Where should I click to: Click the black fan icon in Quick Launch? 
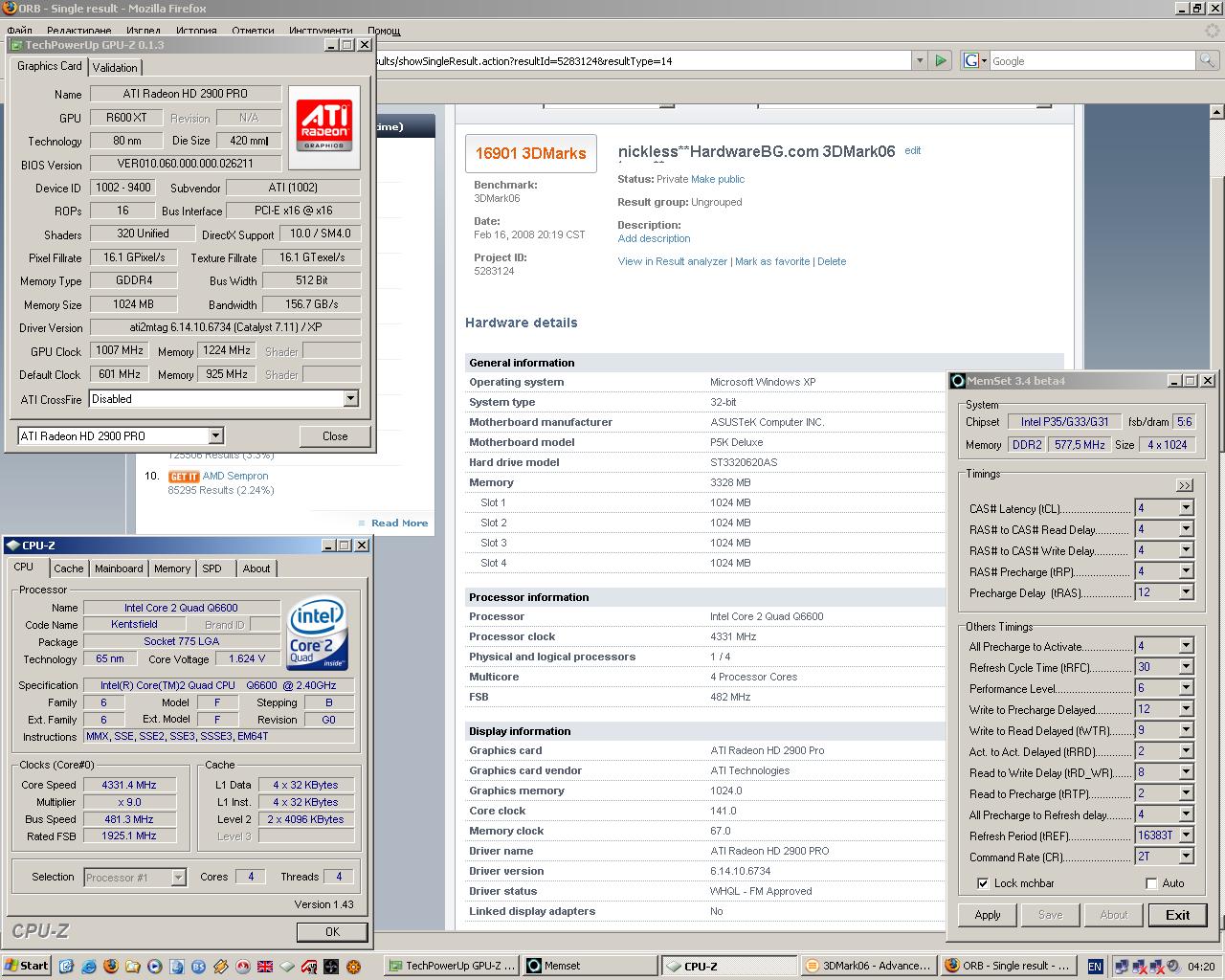(331, 966)
